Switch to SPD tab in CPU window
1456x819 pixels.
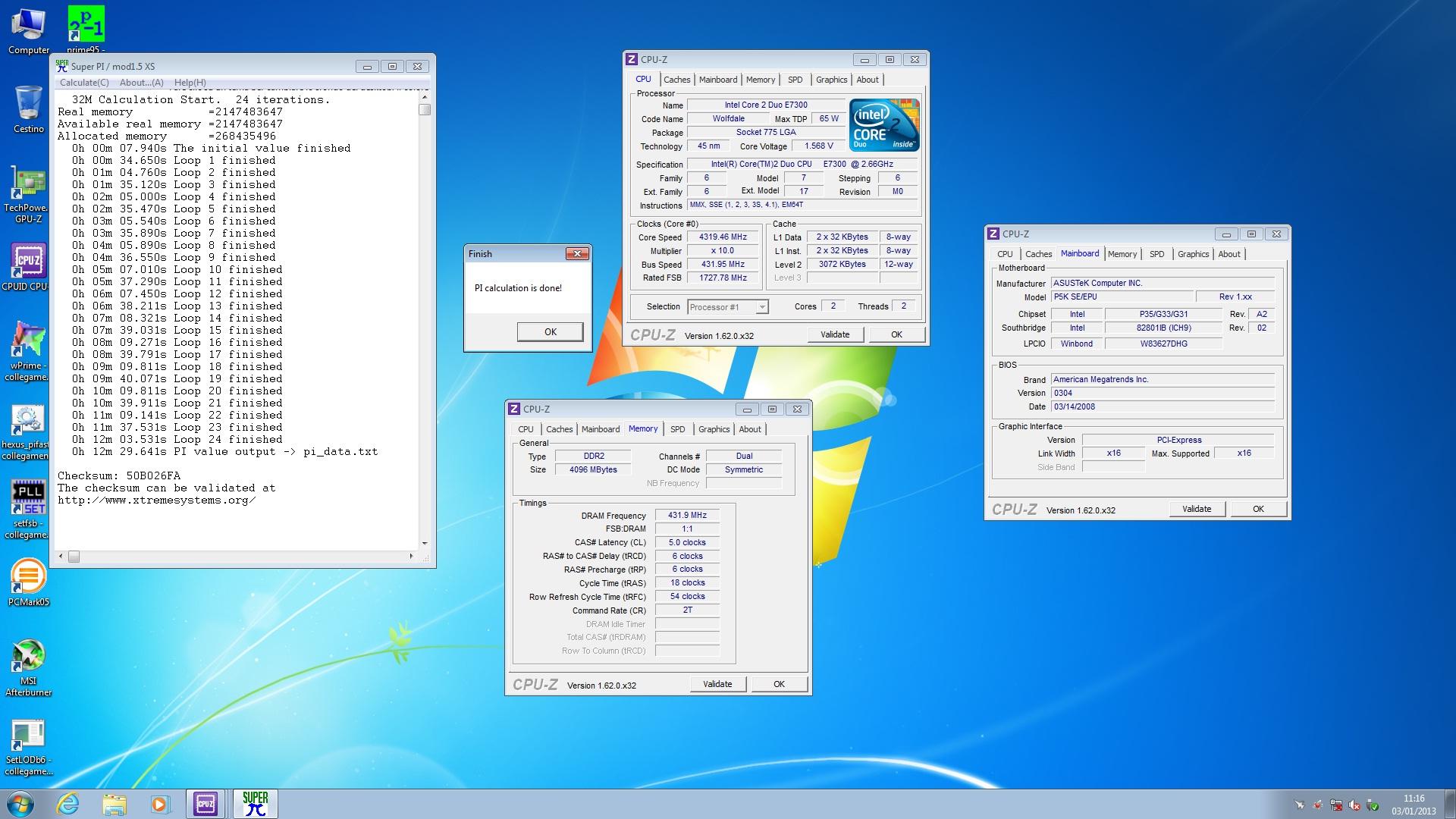tap(795, 80)
